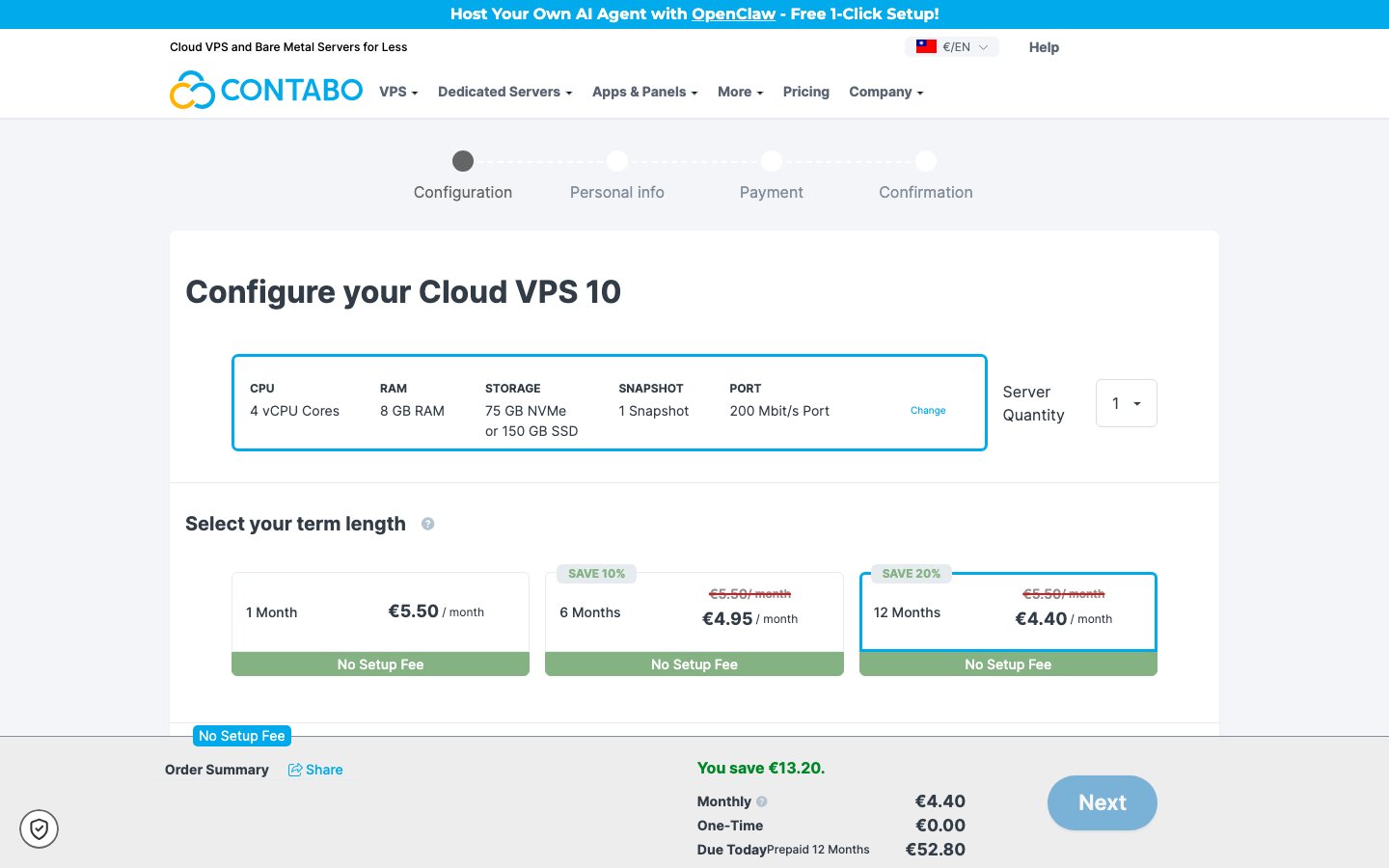Open the €/EN currency language selector
Image resolution: width=1389 pixels, height=868 pixels.
coord(952,46)
